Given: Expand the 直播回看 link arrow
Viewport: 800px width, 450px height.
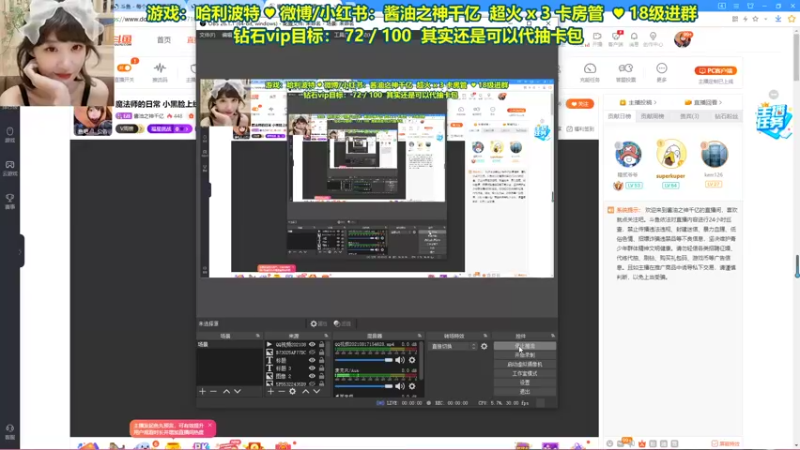Looking at the screenshot, I should click(720, 103).
